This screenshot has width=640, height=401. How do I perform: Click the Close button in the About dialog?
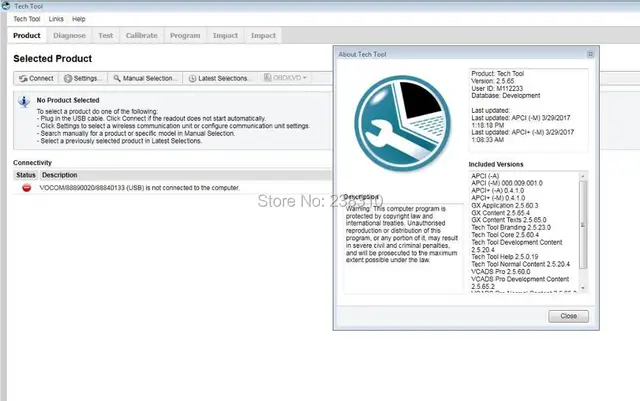coord(568,316)
